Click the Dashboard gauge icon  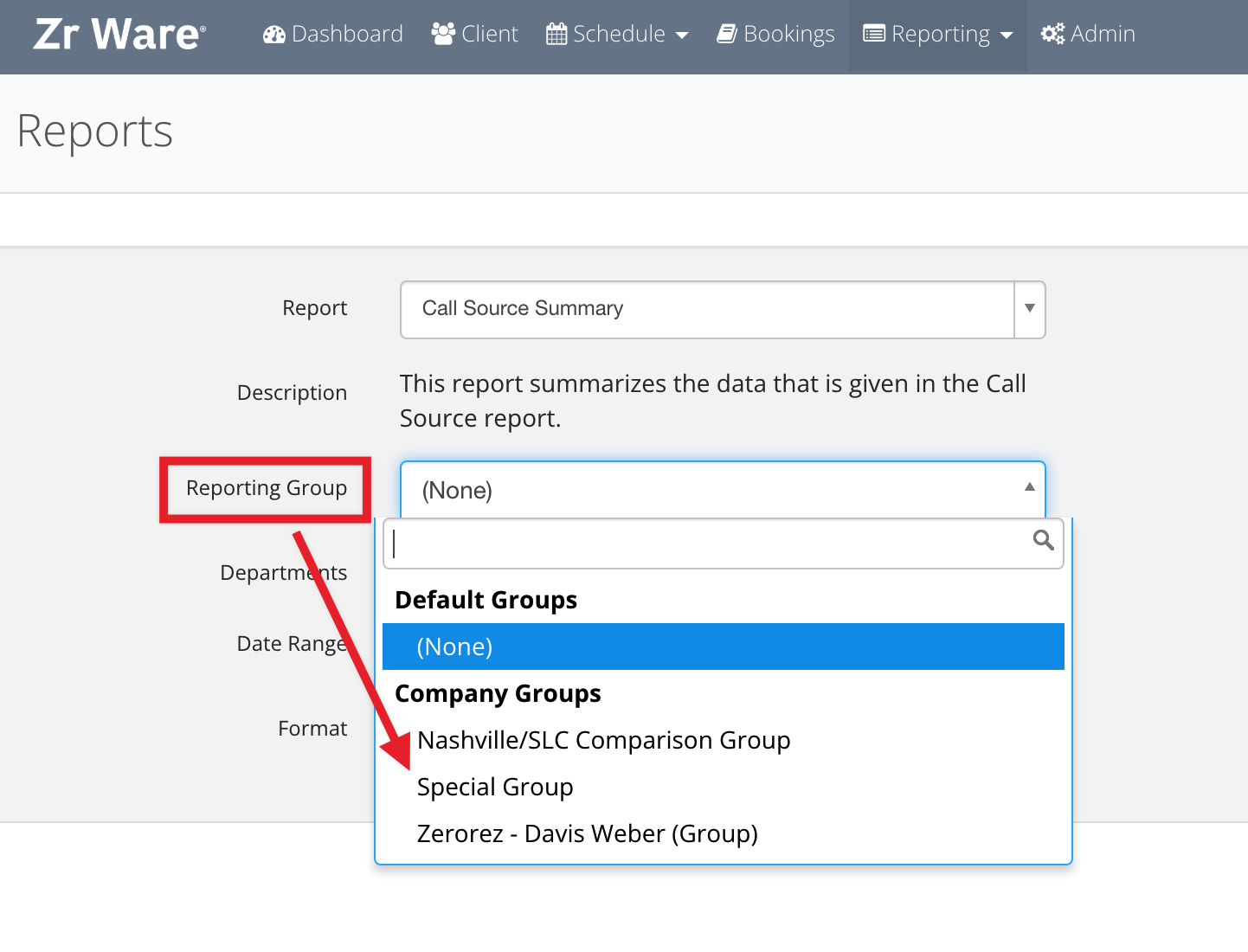click(274, 35)
